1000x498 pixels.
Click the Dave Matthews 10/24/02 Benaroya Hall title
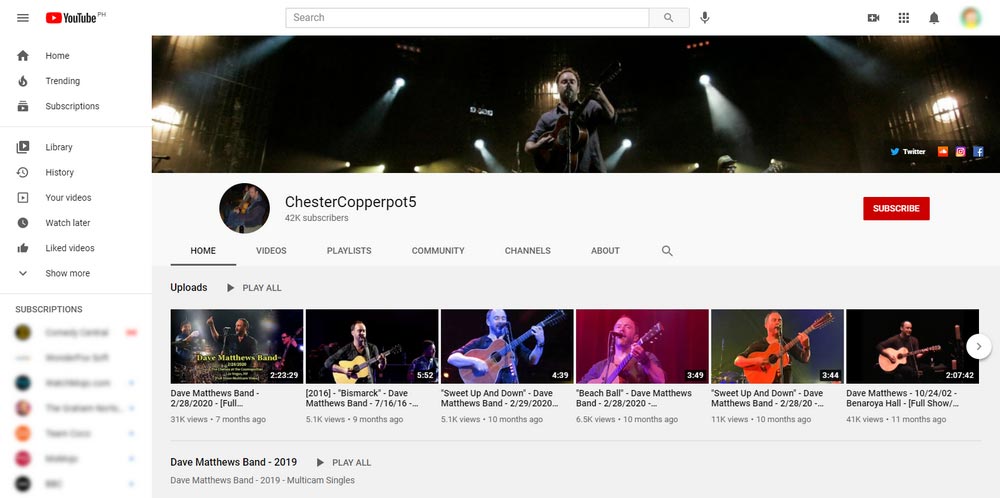click(902, 398)
